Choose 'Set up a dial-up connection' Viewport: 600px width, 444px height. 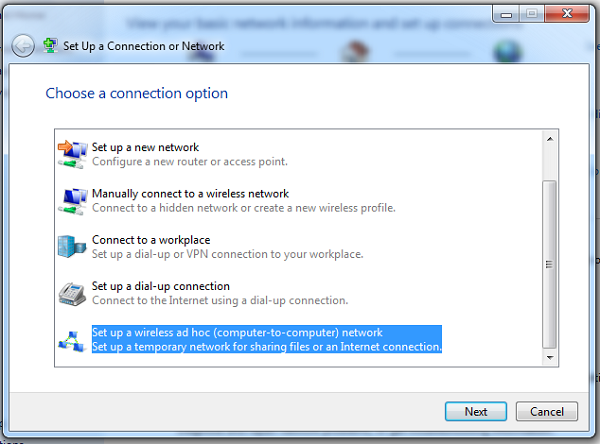pyautogui.click(x=161, y=286)
